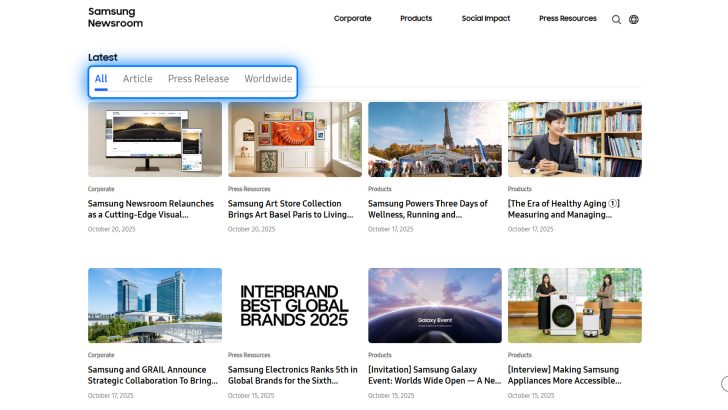Click Corporate category above Newsroom Relaunches article
728x410 pixels.
pyautogui.click(x=101, y=189)
